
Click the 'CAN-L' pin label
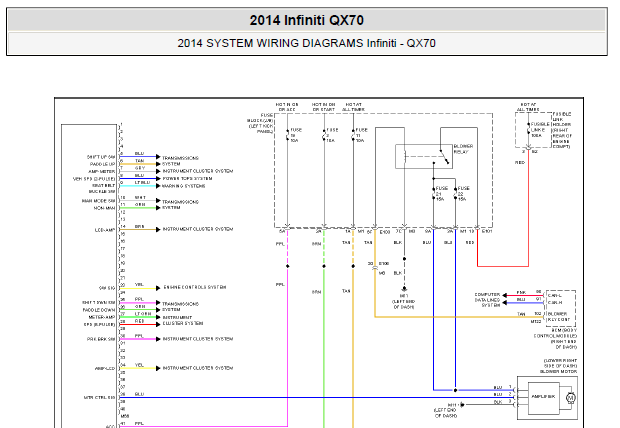[x=555, y=295]
